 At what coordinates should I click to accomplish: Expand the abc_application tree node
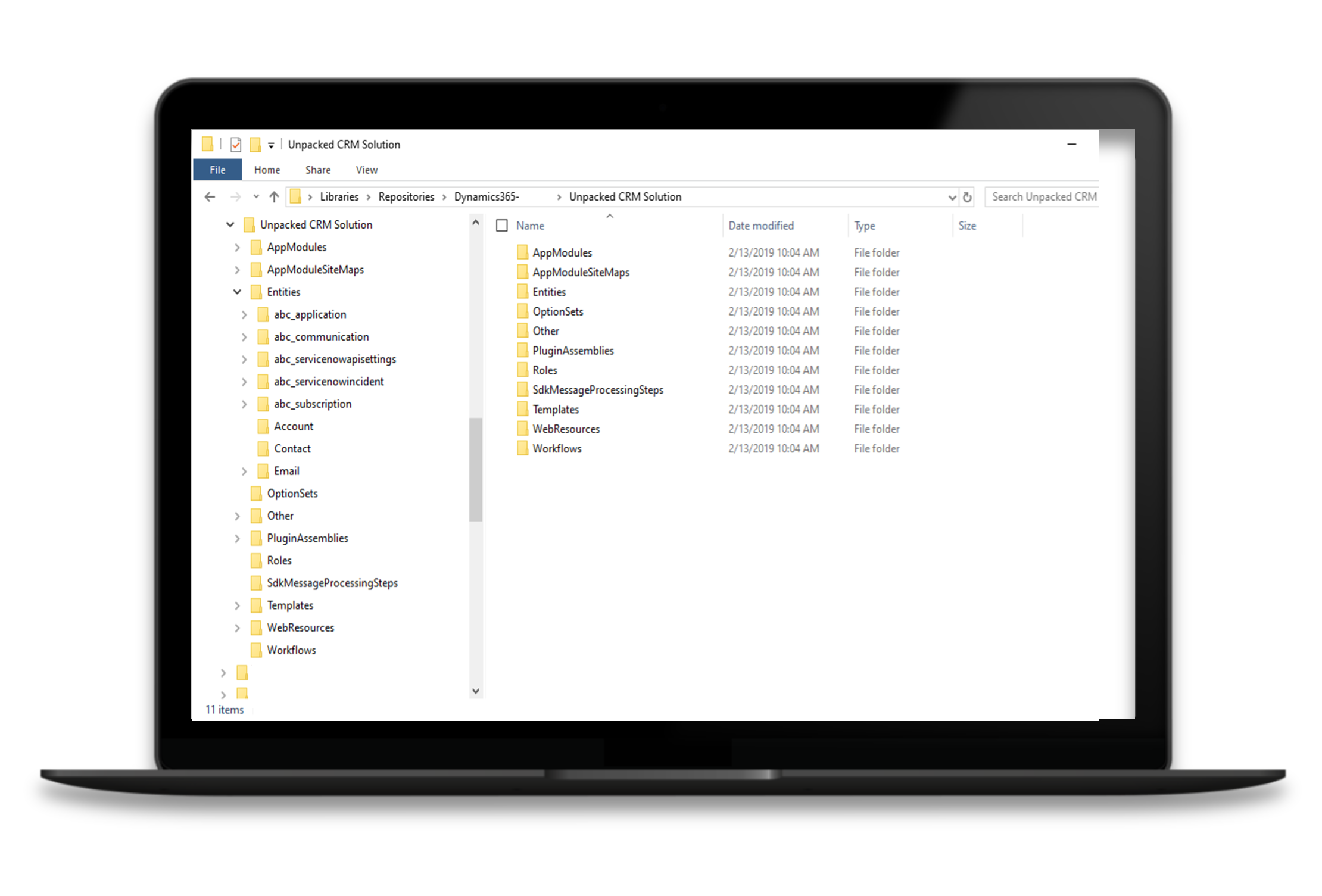click(x=244, y=315)
